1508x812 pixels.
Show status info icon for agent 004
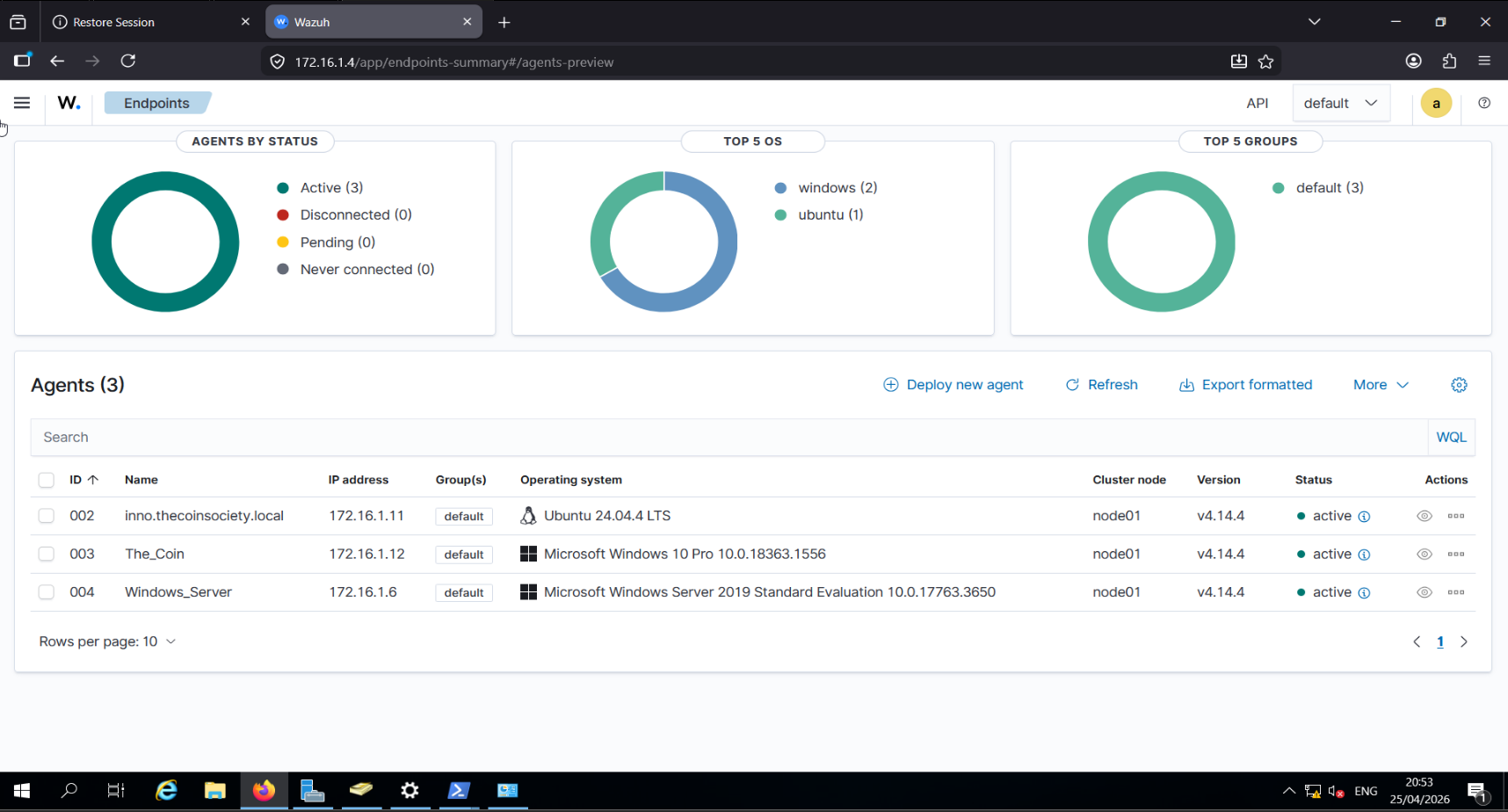point(1364,593)
